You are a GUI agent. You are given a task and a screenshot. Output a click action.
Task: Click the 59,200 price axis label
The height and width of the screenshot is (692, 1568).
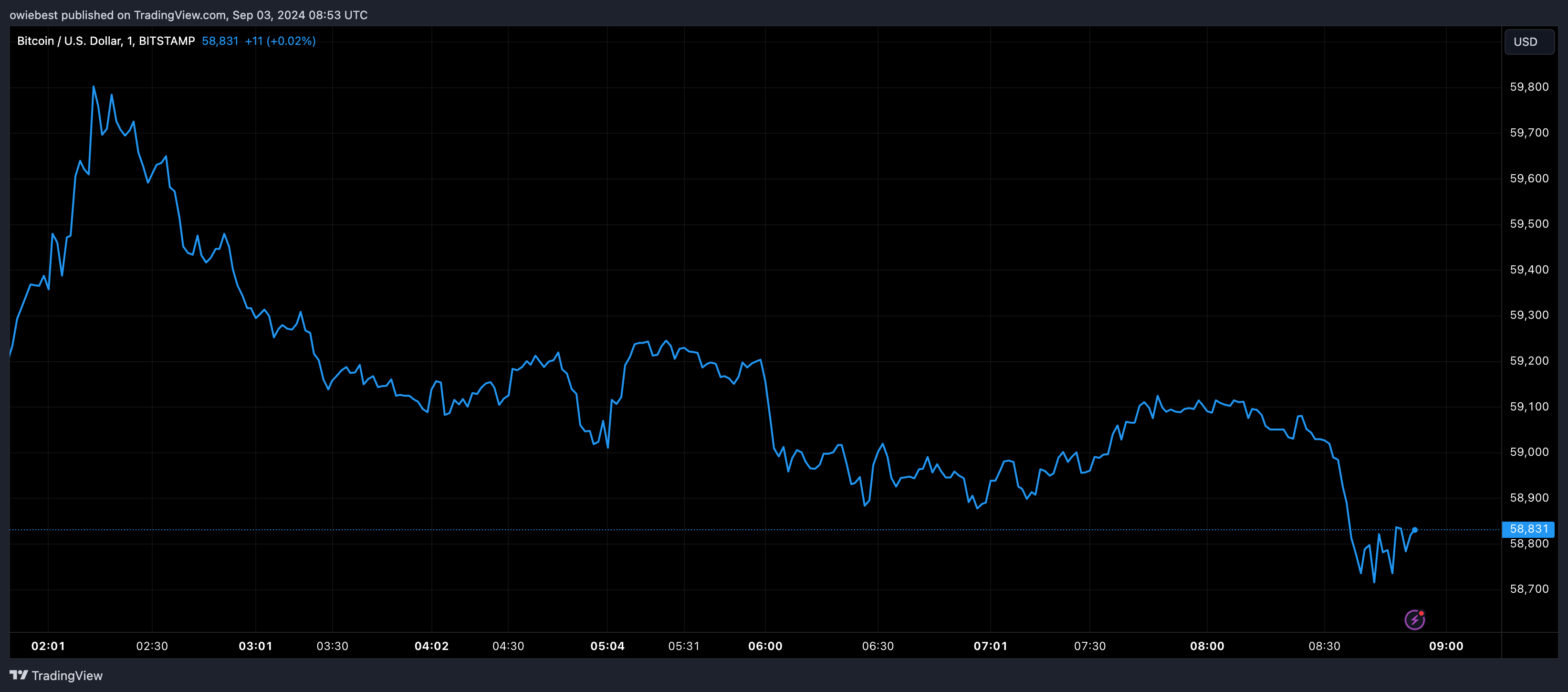(1529, 361)
